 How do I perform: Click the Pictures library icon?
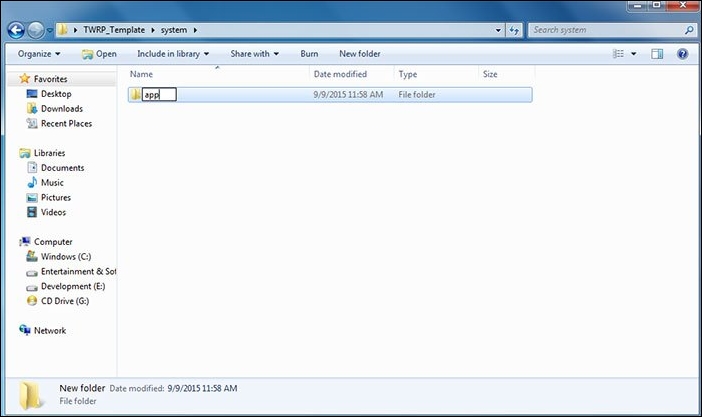pyautogui.click(x=32, y=197)
